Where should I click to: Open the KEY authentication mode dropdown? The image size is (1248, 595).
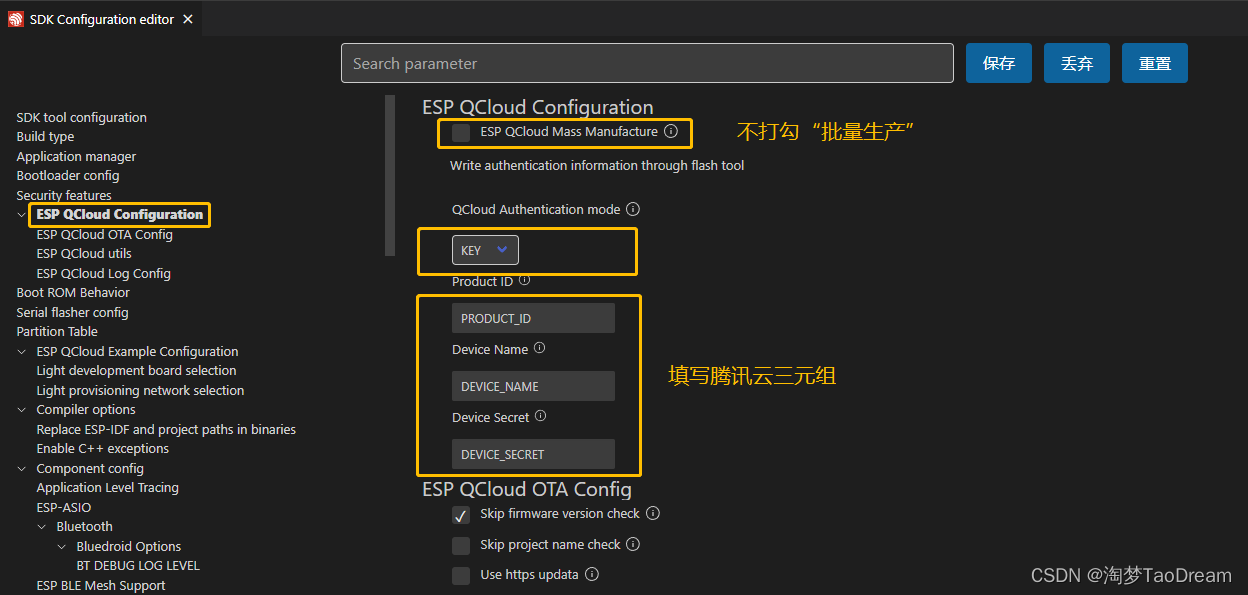[485, 250]
